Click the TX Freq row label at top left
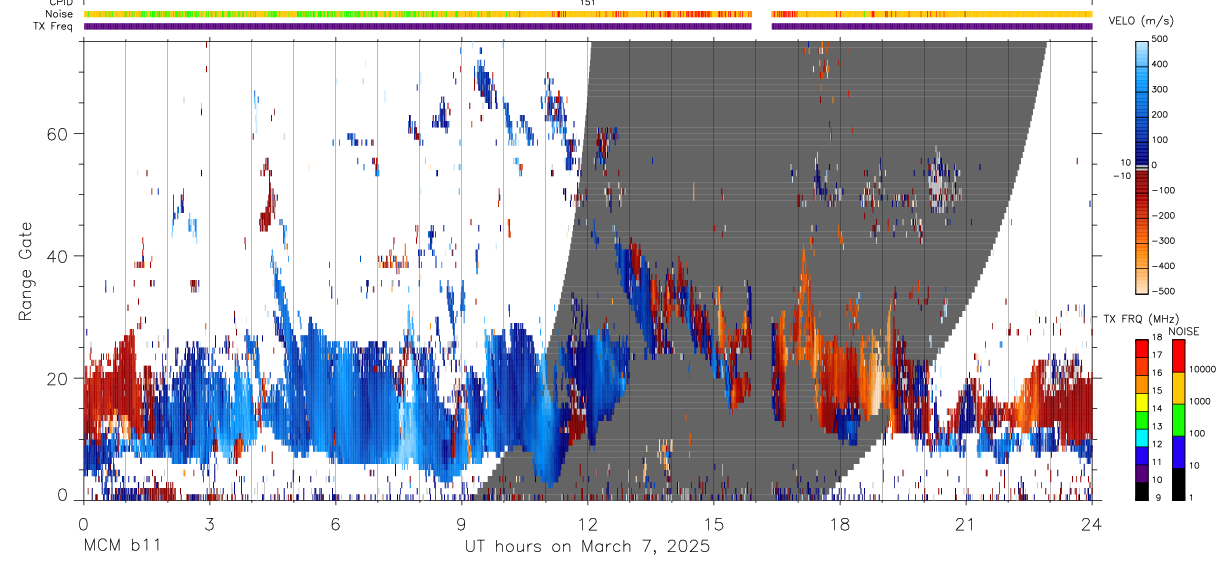 click(55, 26)
